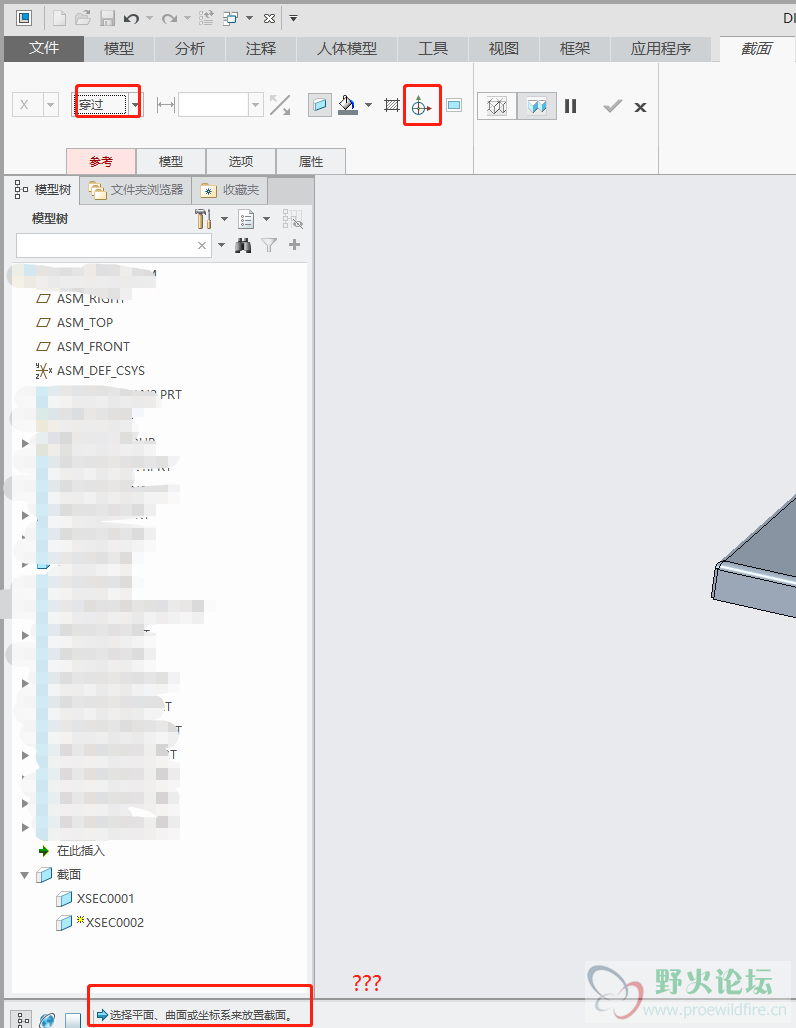Switch to the 模型 ribbon tab
Screen dimensions: 796x1028
pos(119,49)
